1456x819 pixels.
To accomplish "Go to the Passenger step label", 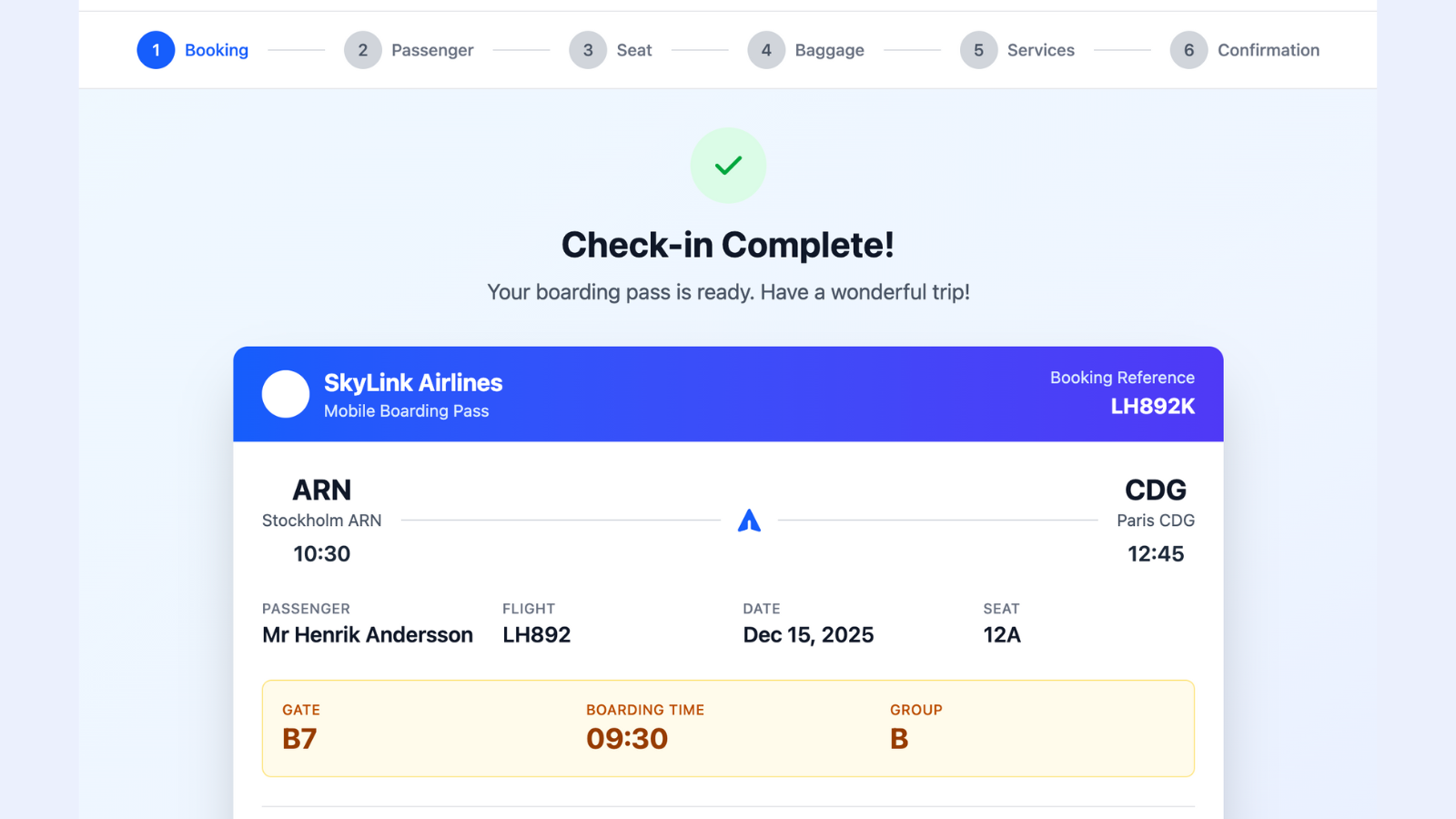I will [x=432, y=50].
